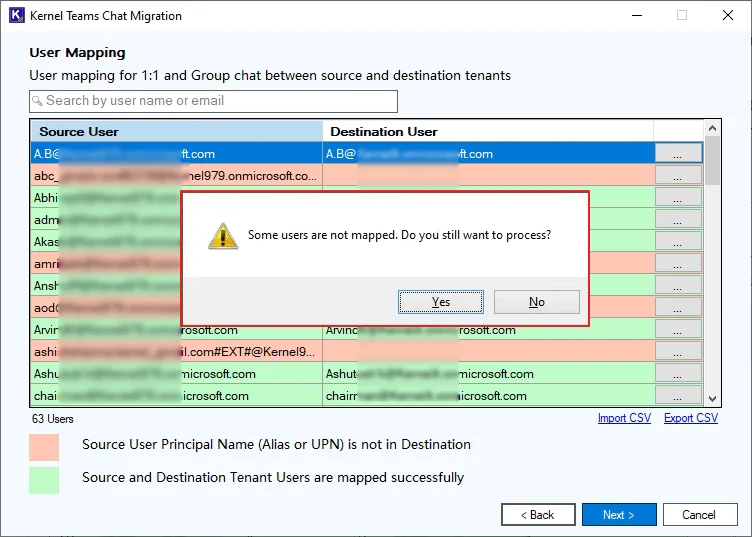Select the chai source user cell

coord(176,396)
